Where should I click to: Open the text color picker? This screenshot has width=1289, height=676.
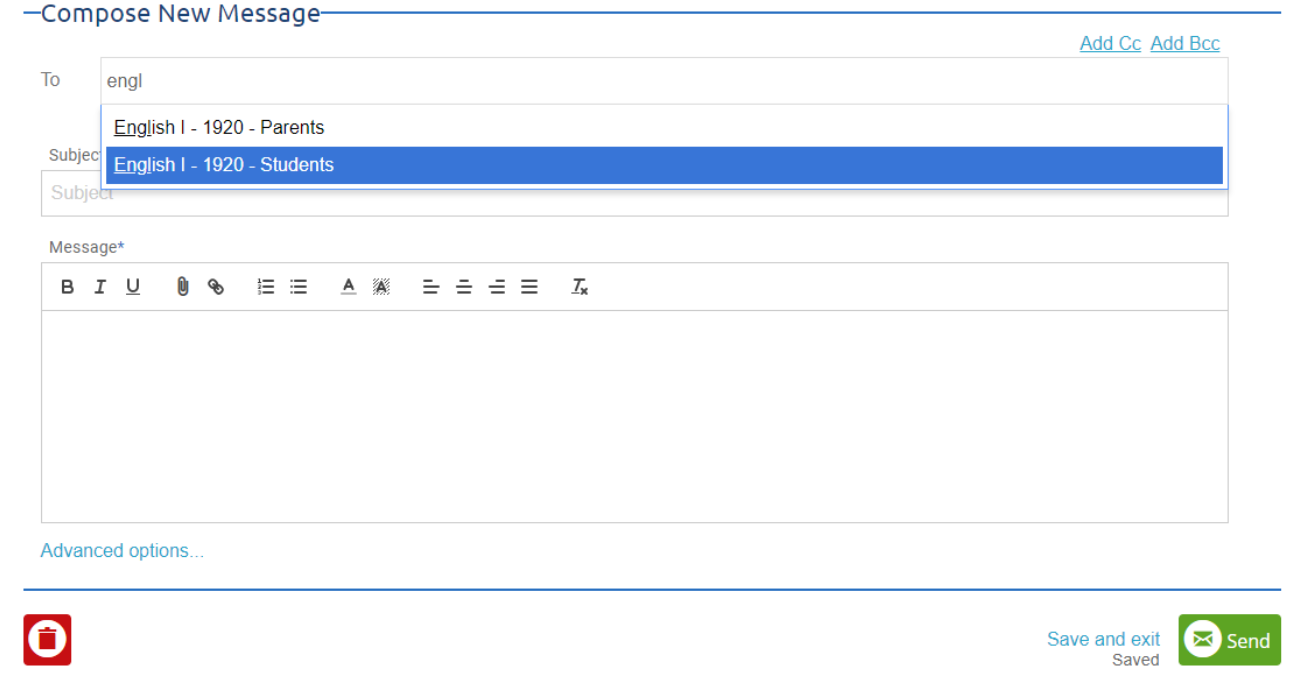(348, 287)
